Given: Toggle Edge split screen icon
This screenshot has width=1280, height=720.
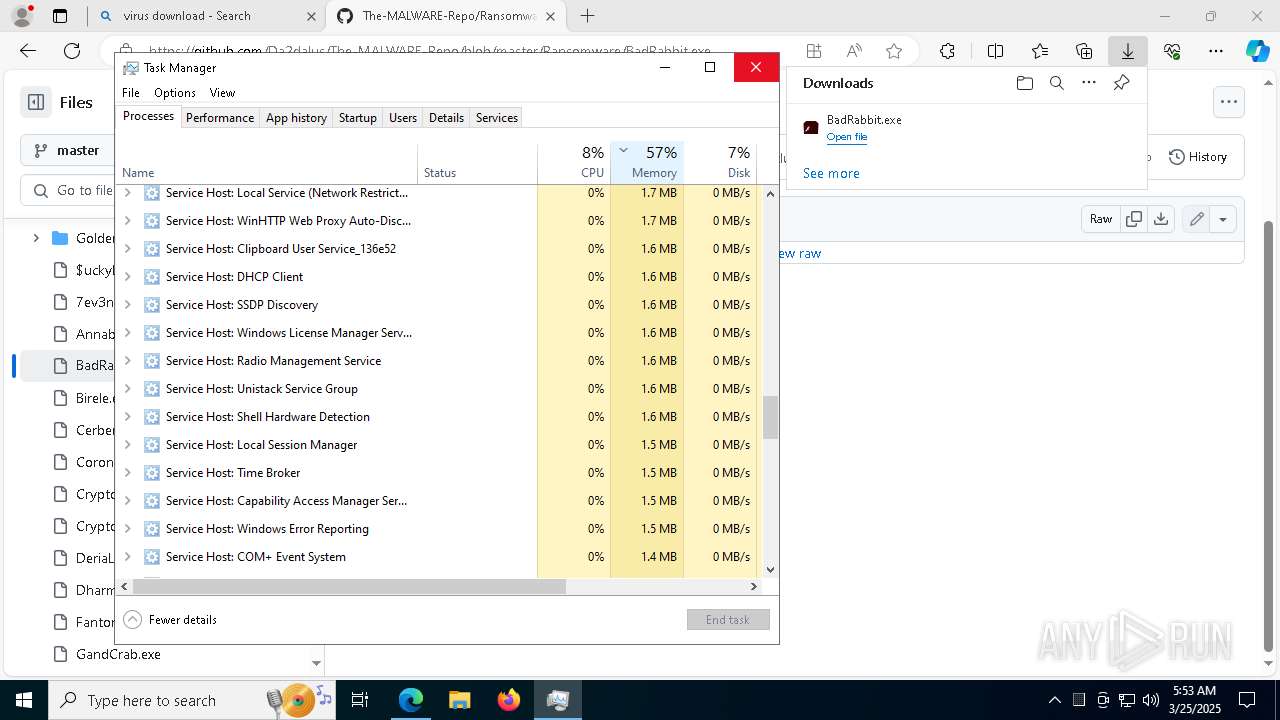Looking at the screenshot, I should pyautogui.click(x=995, y=51).
